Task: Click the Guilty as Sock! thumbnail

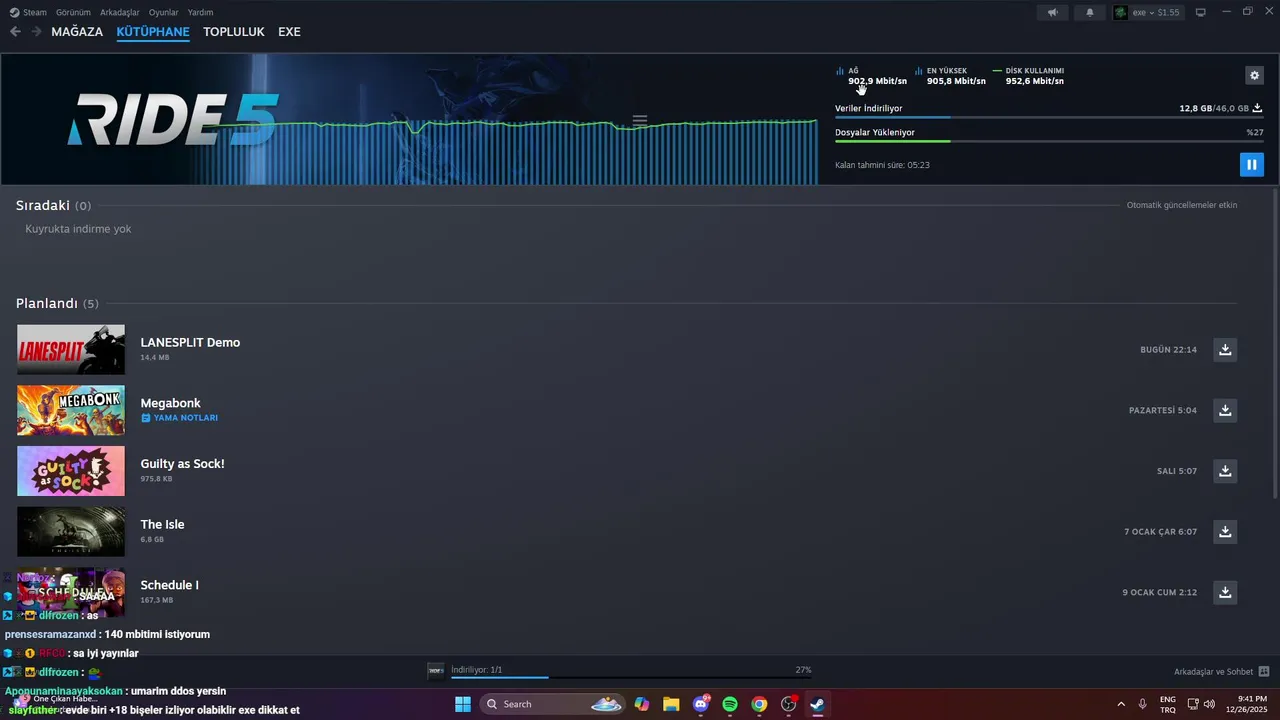Action: coord(71,471)
